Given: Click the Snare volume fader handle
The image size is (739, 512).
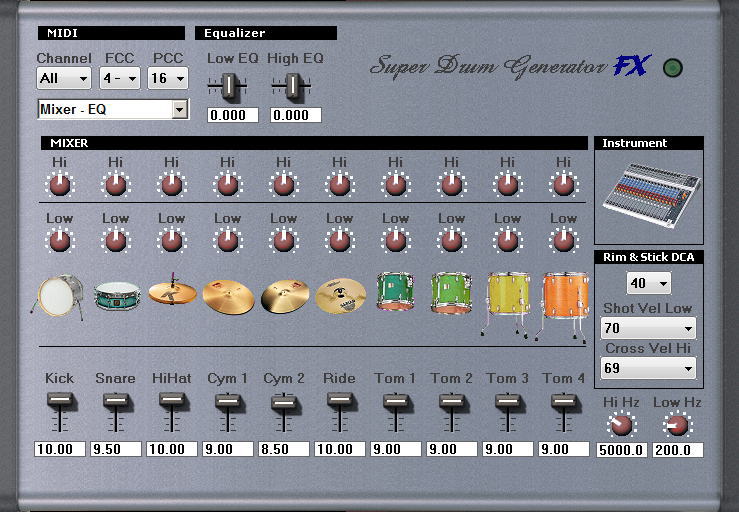Looking at the screenshot, I should point(116,400).
